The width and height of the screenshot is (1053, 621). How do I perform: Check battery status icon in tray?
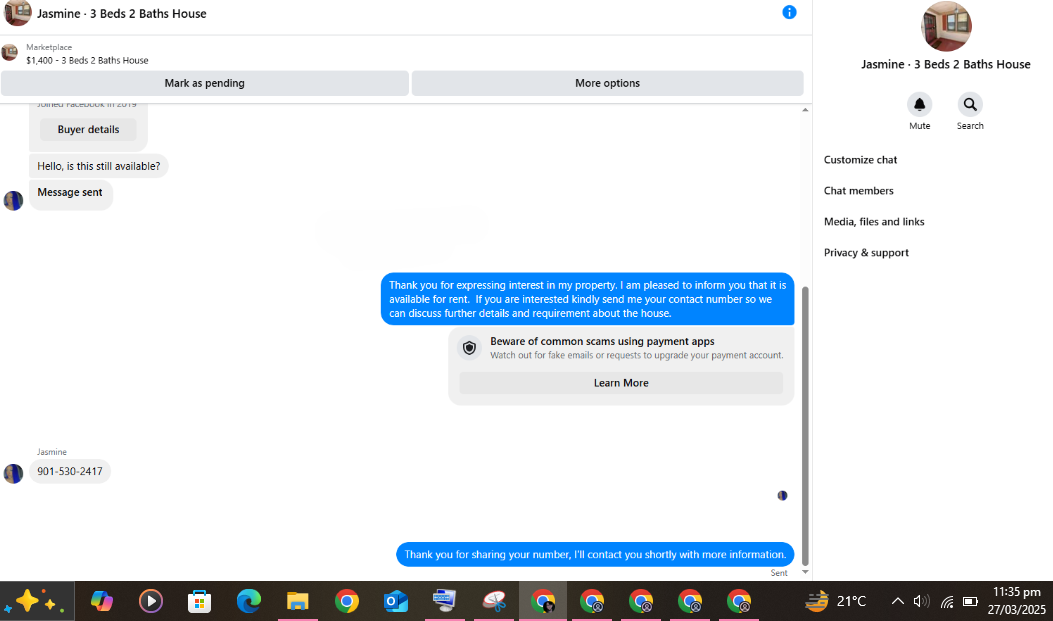point(970,602)
